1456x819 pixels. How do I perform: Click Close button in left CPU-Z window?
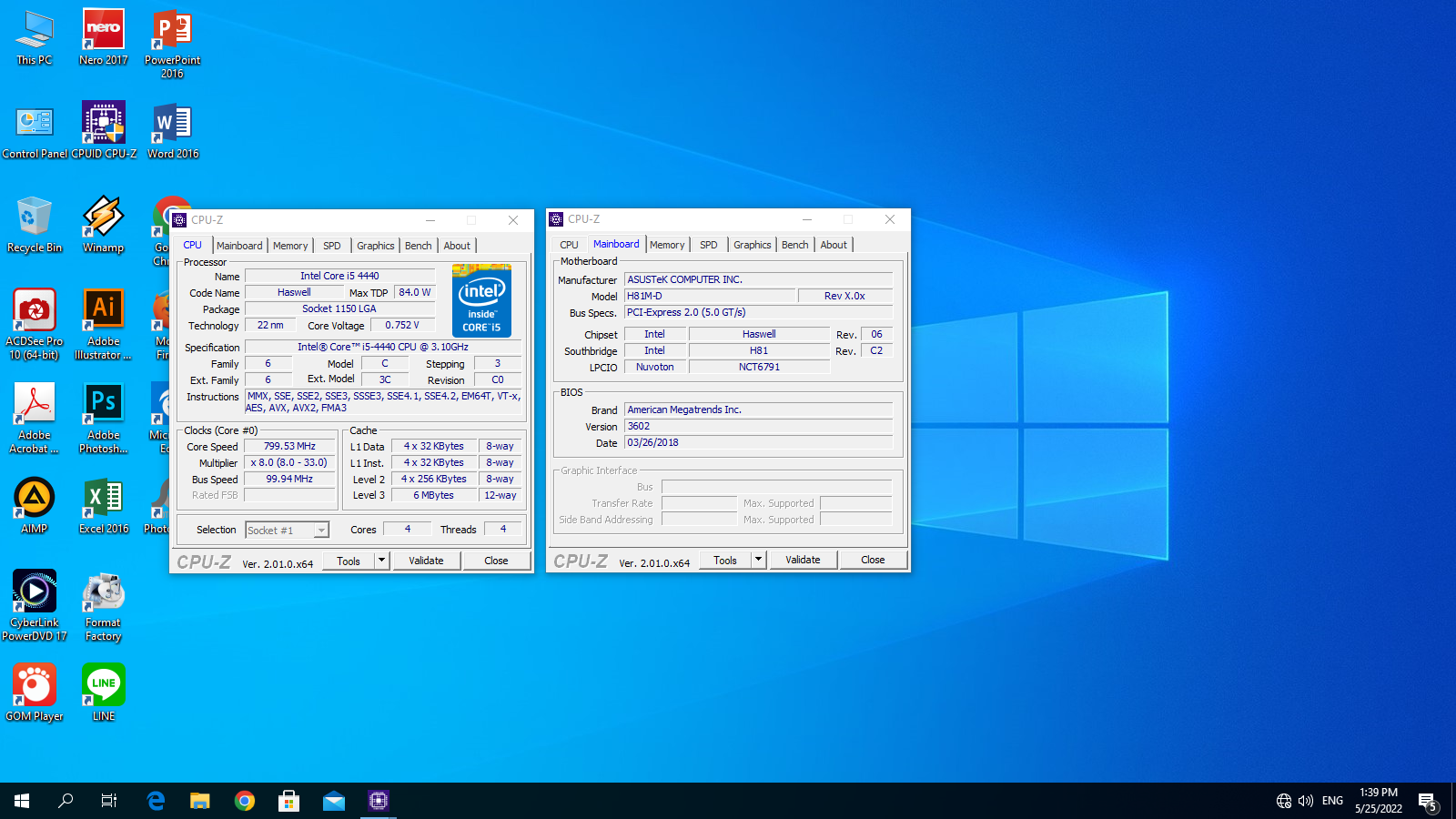pos(496,561)
